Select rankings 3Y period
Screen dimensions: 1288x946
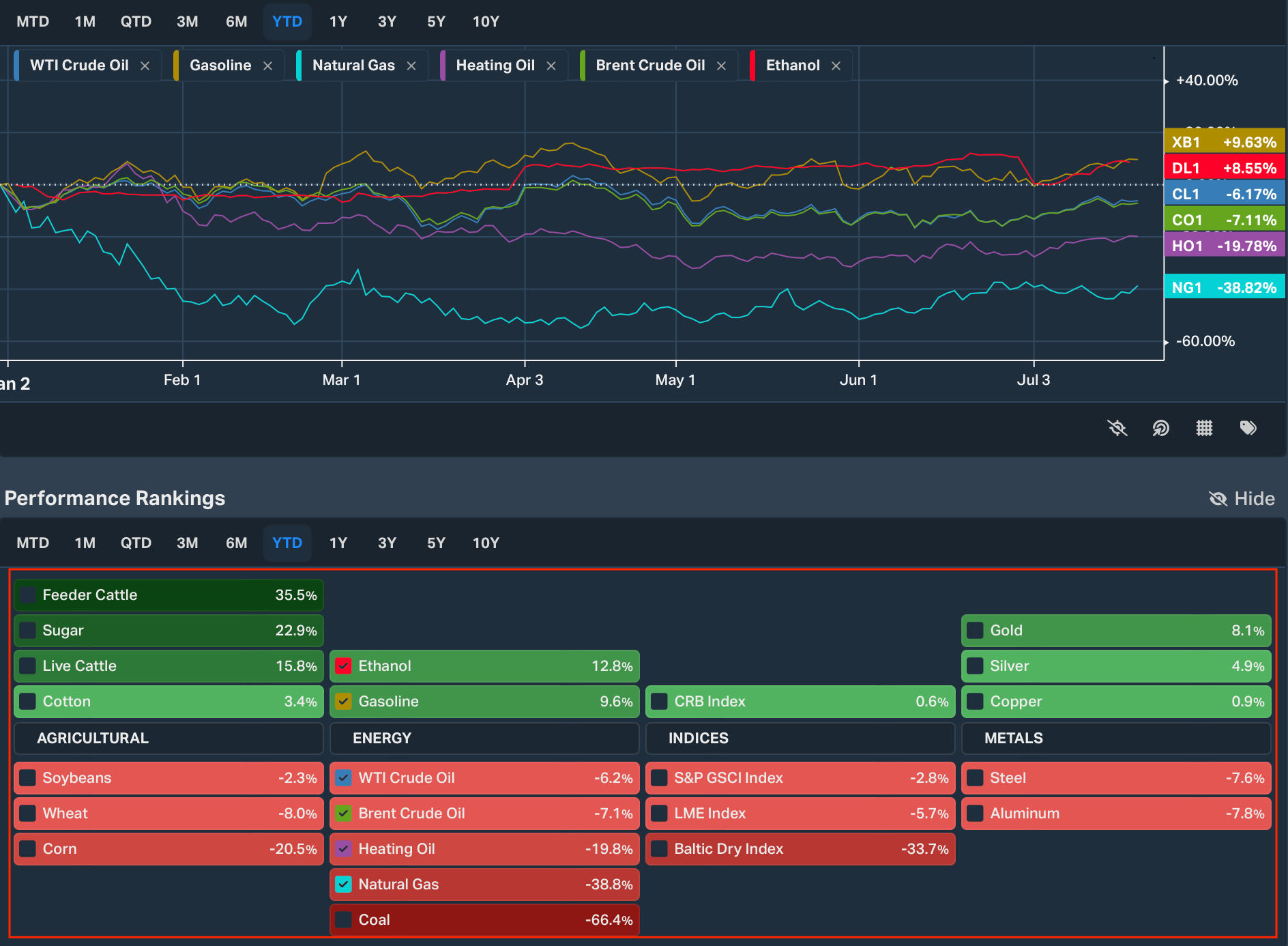(387, 543)
